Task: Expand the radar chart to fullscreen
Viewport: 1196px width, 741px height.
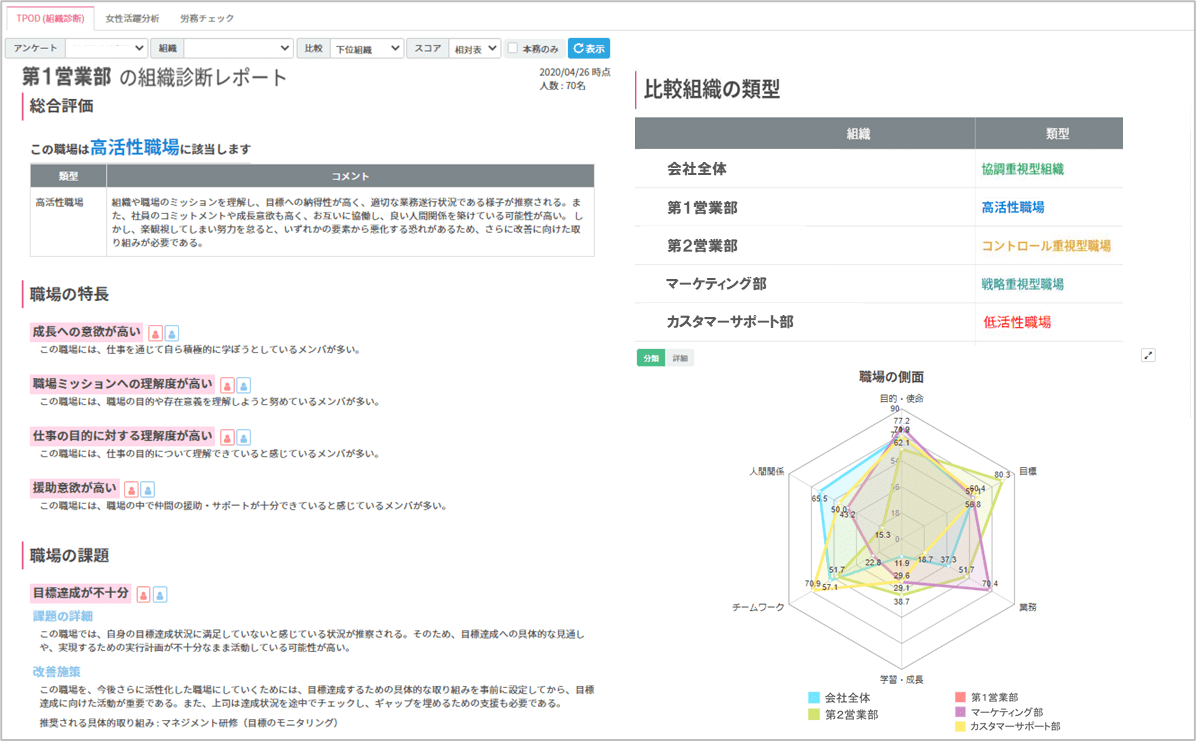Action: click(1149, 355)
